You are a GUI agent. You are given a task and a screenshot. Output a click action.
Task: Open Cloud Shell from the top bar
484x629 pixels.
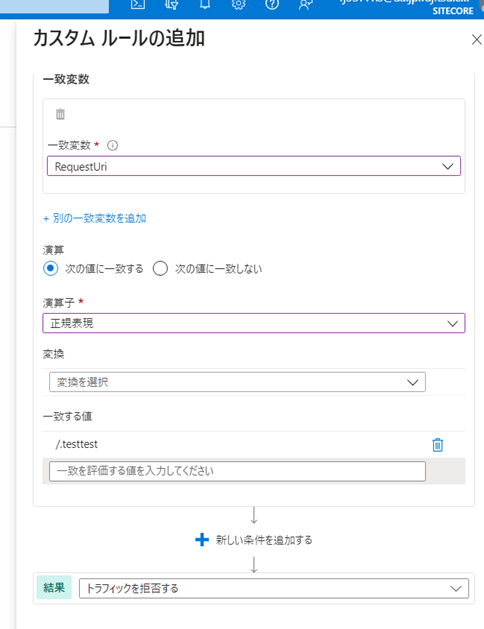tap(138, 4)
